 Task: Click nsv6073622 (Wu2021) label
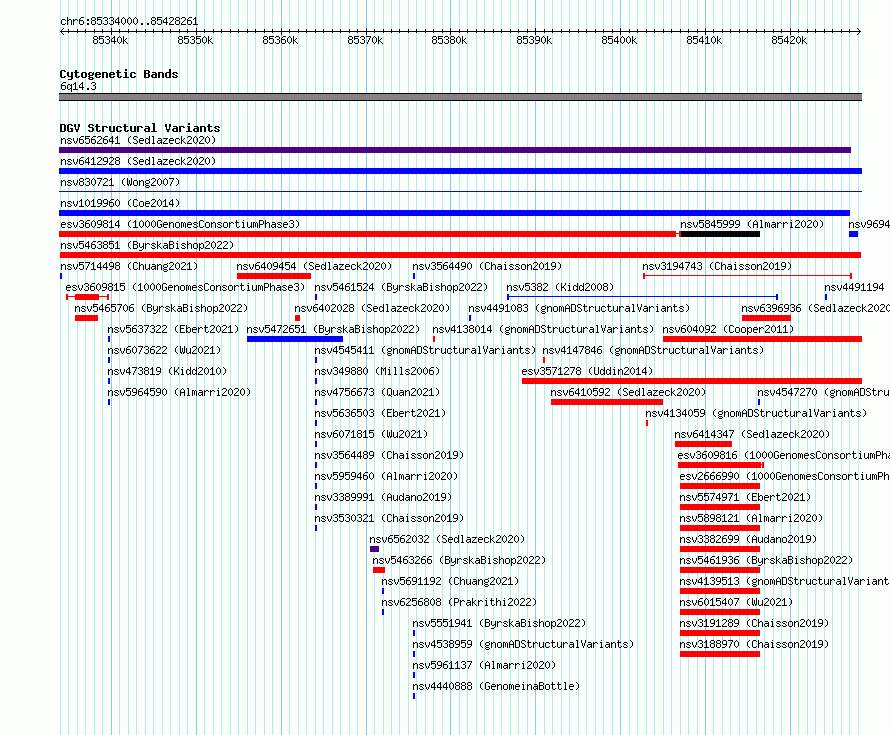point(164,350)
